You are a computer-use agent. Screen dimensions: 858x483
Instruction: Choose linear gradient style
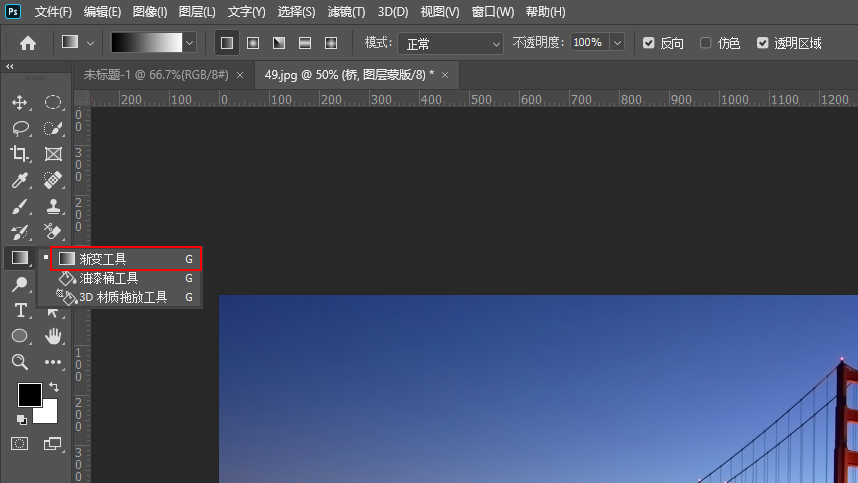[227, 43]
